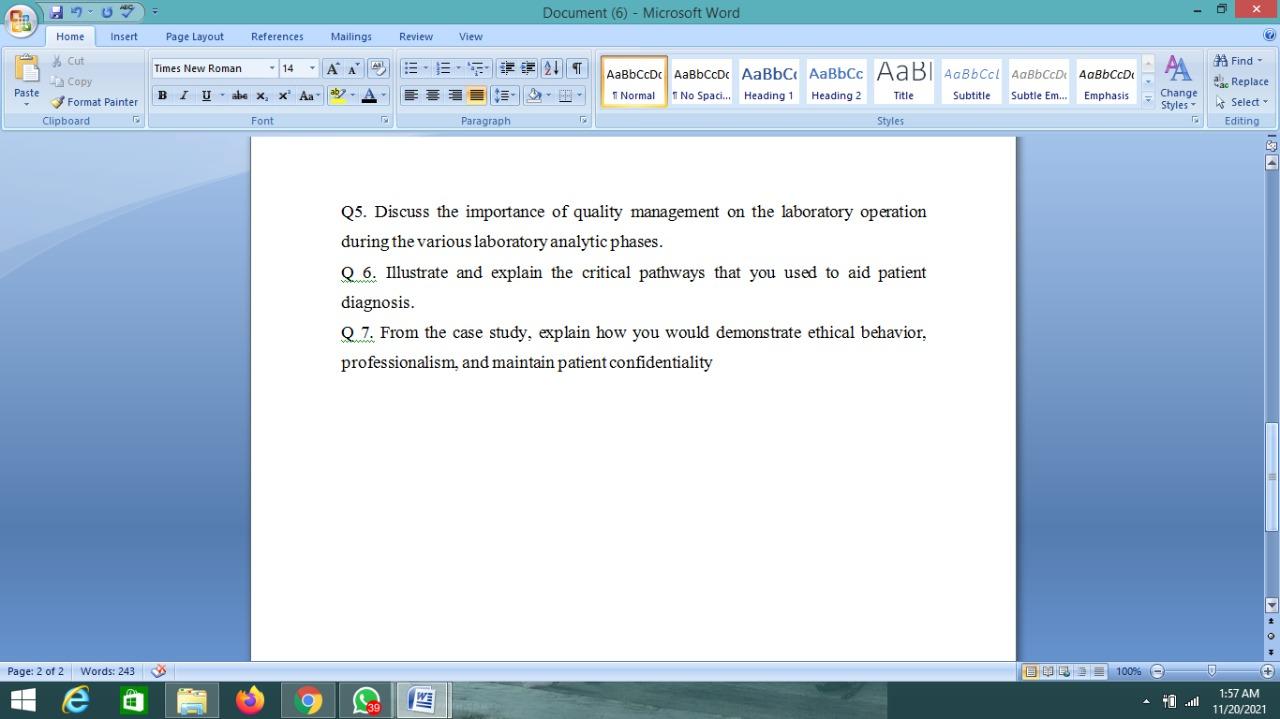Click the Replace command in Editing group

(1241, 81)
